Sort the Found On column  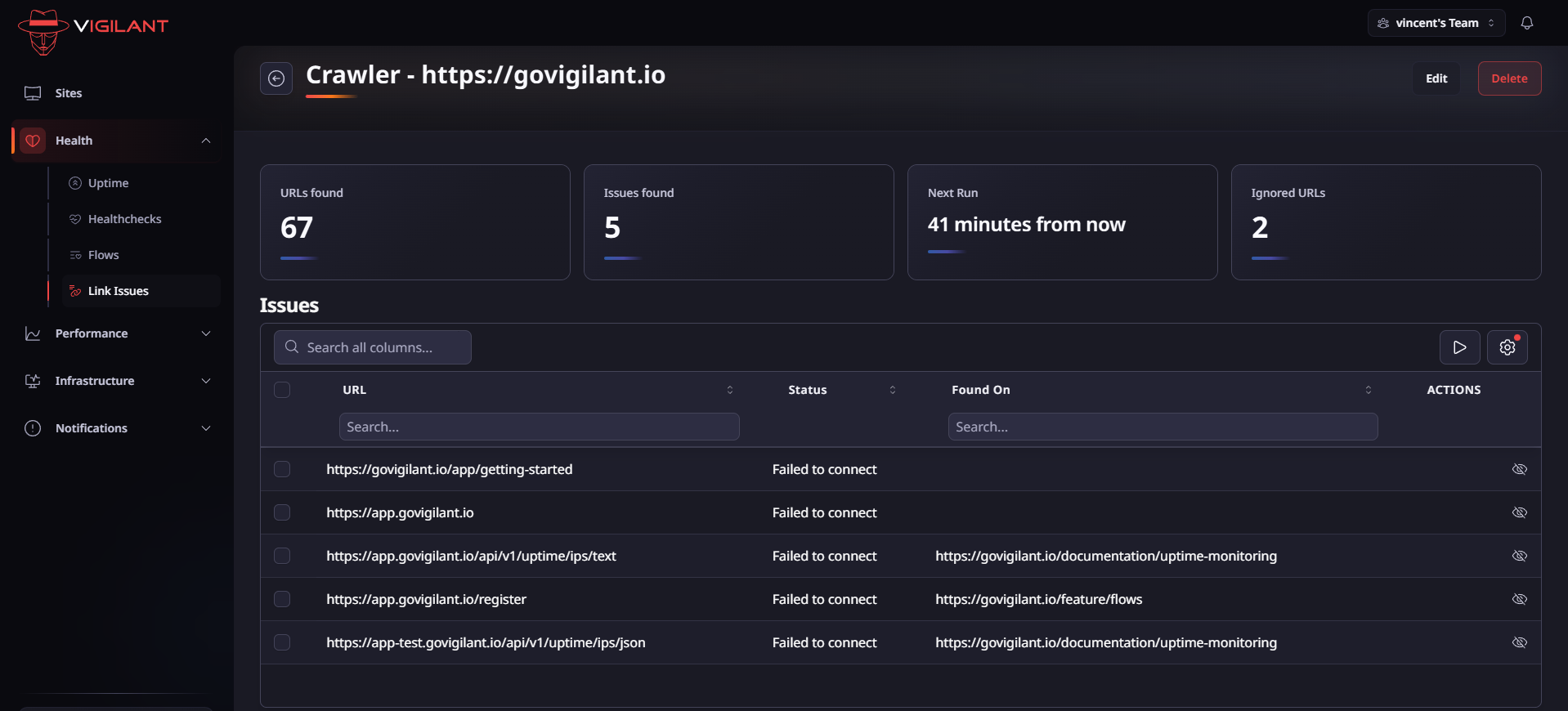coord(1368,390)
